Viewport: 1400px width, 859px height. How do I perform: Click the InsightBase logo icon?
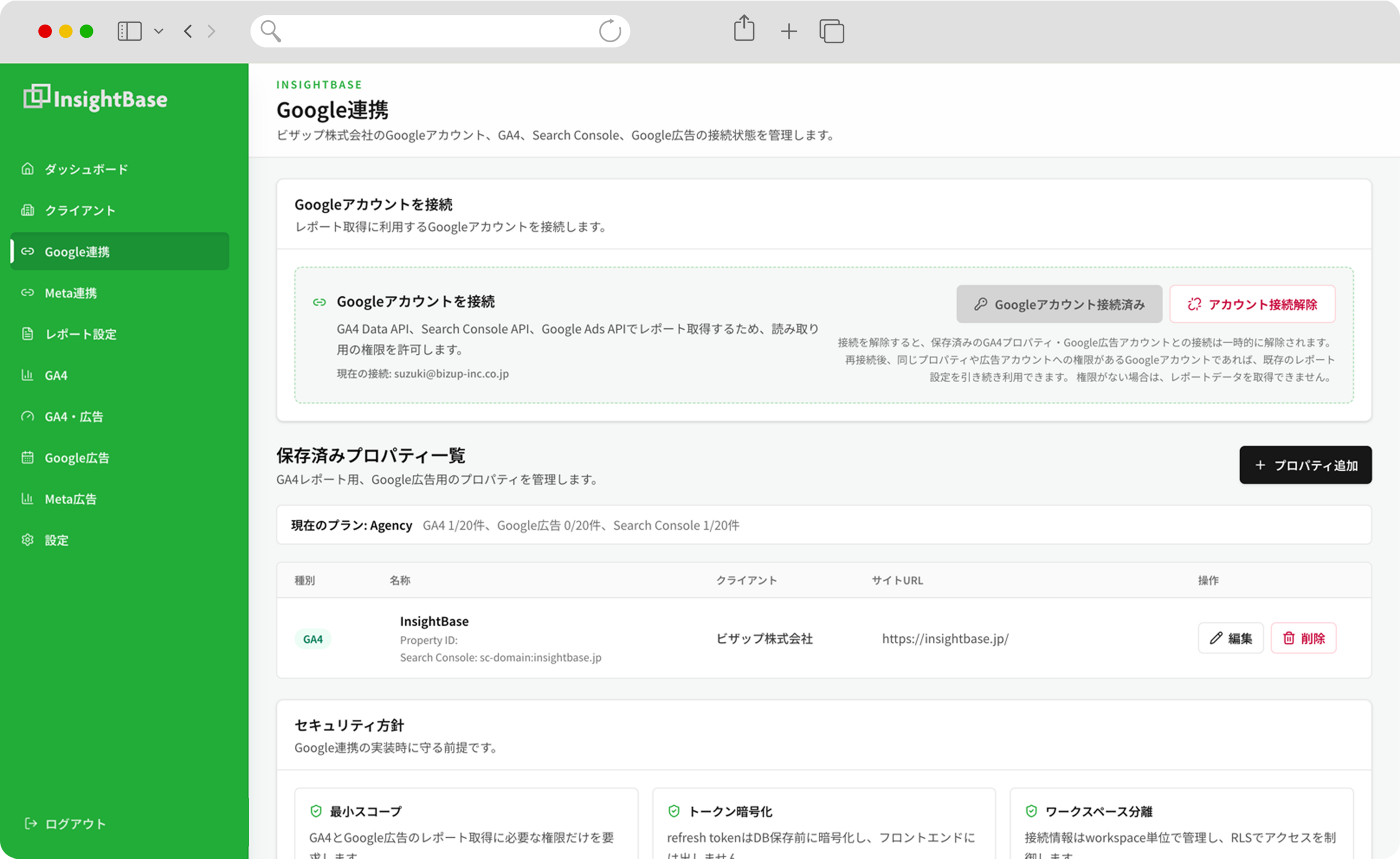[x=36, y=97]
